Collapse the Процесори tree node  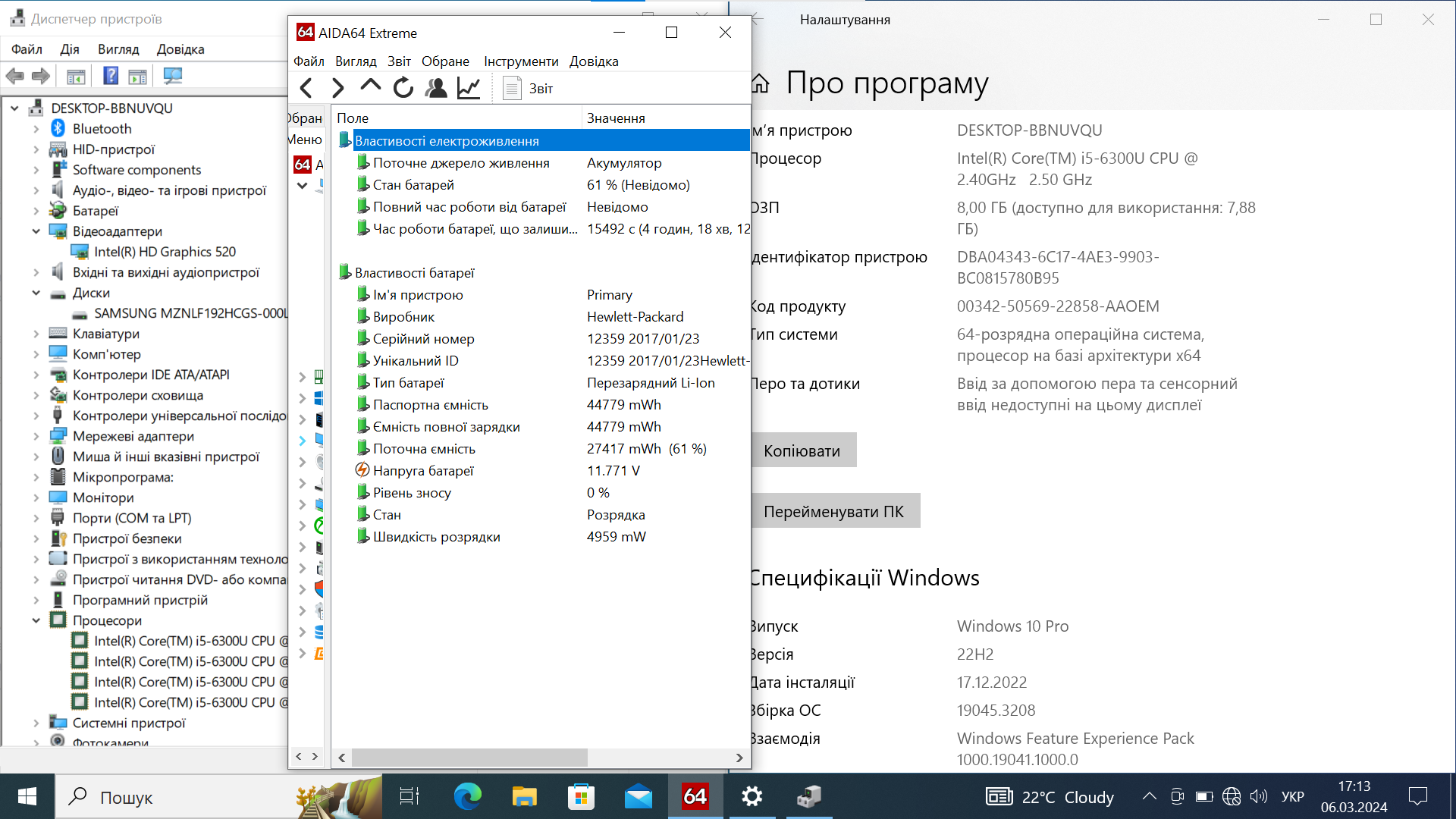pyautogui.click(x=36, y=620)
